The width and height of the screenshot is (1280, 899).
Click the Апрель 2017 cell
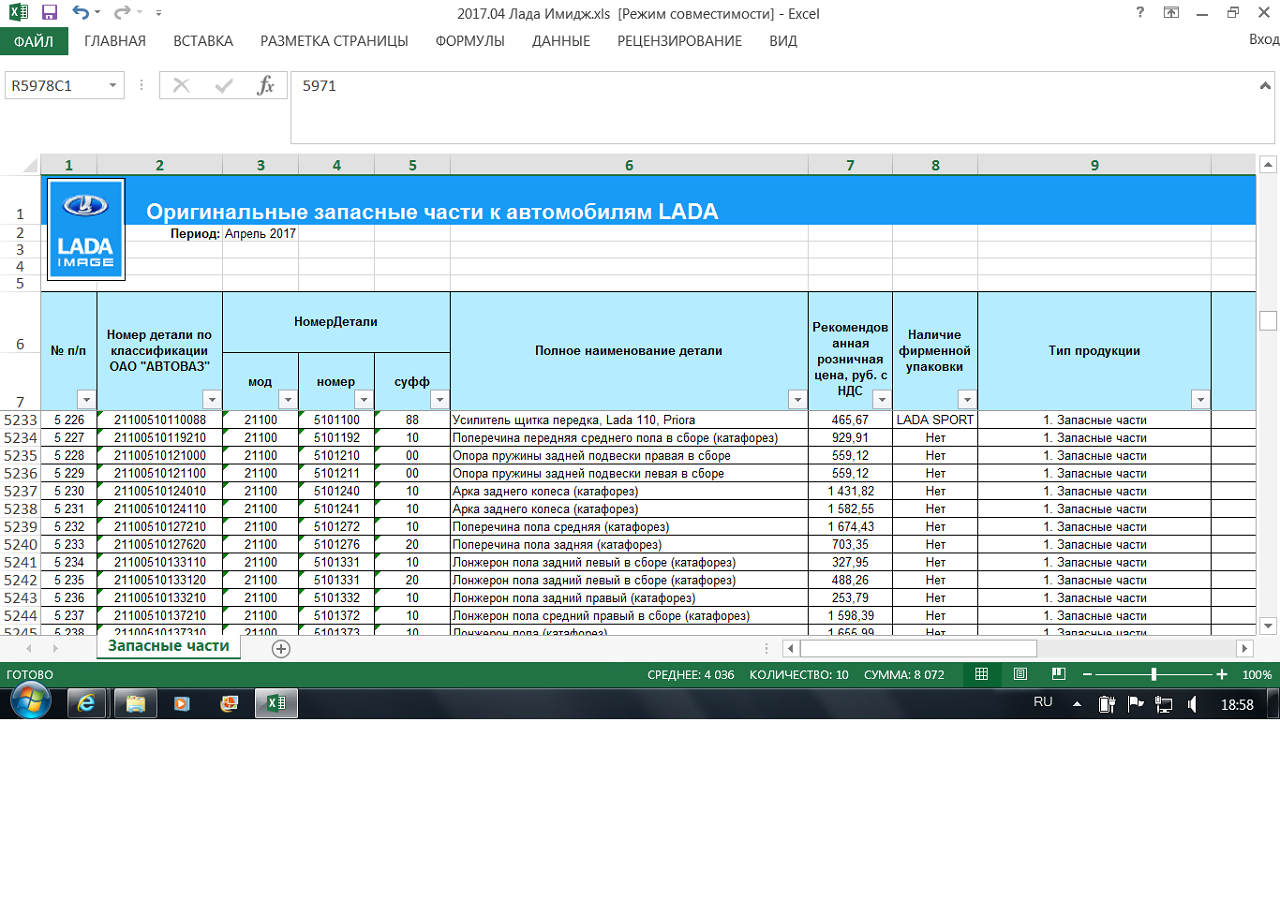point(260,234)
